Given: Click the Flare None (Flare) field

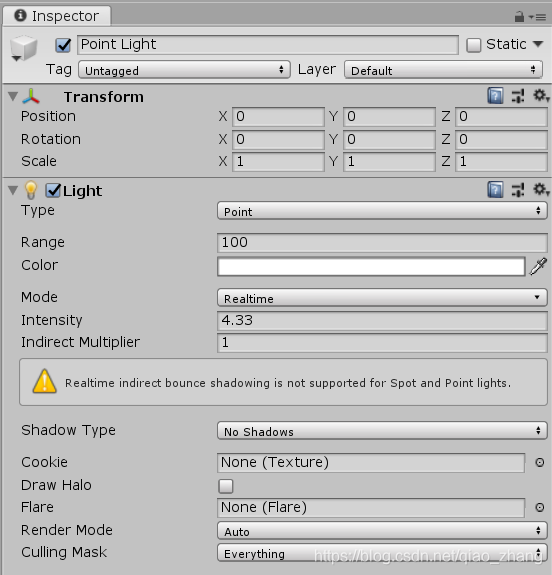Looking at the screenshot, I should (371, 508).
